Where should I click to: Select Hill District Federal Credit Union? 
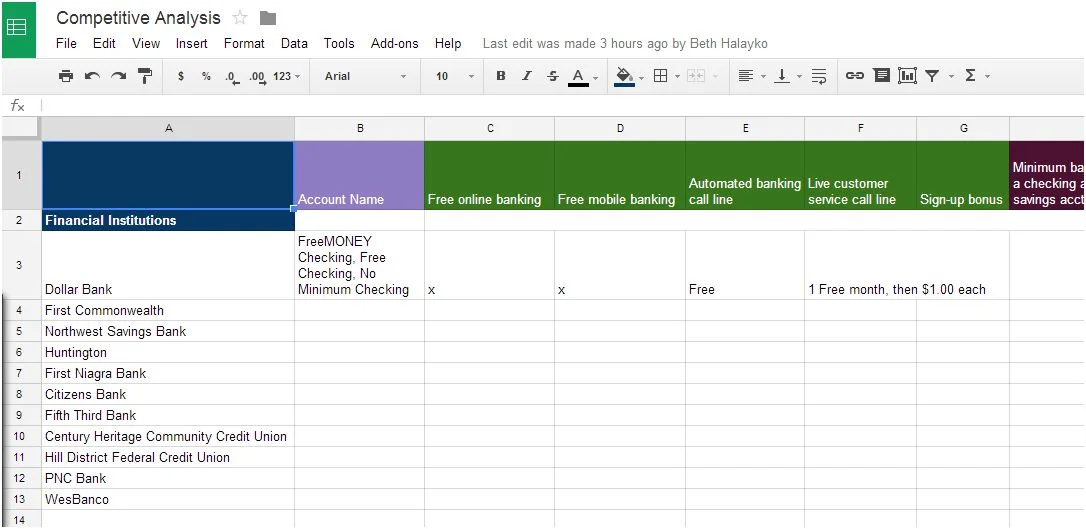point(168,457)
